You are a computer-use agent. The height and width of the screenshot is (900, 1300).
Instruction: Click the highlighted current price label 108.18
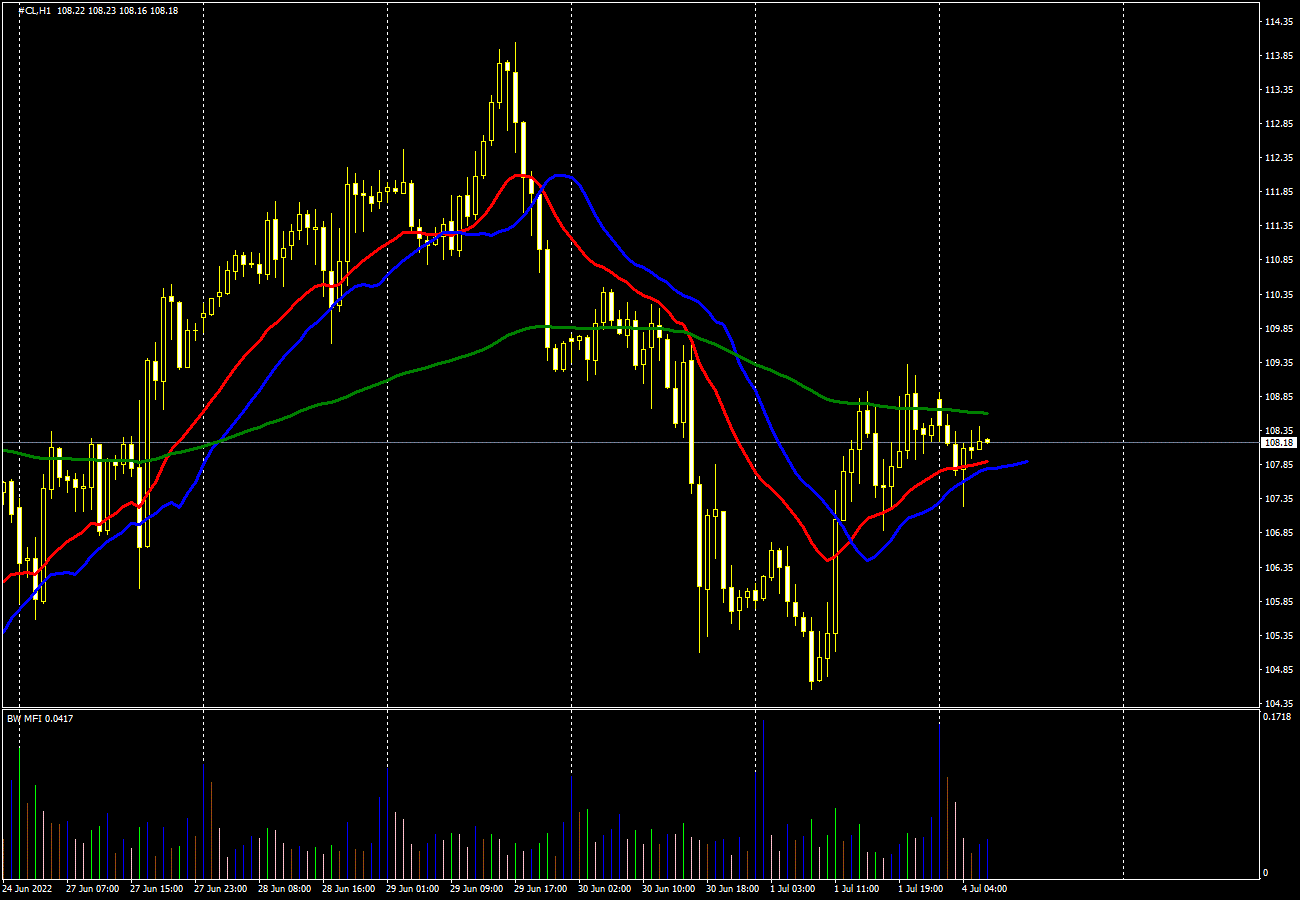pos(1279,442)
